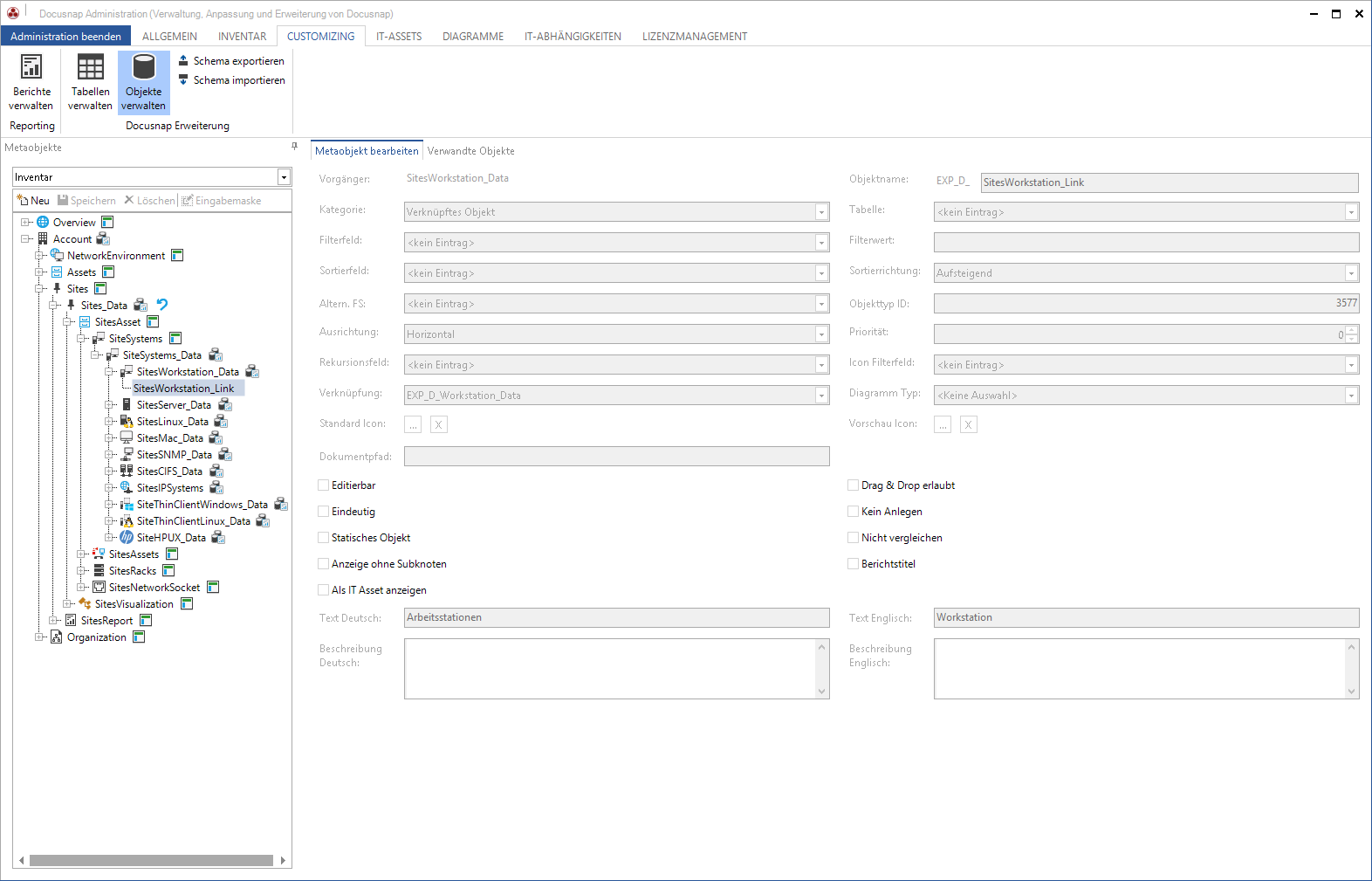Open the ALLGEMEIN ribbon tab
This screenshot has width=1372, height=881.
click(x=169, y=37)
